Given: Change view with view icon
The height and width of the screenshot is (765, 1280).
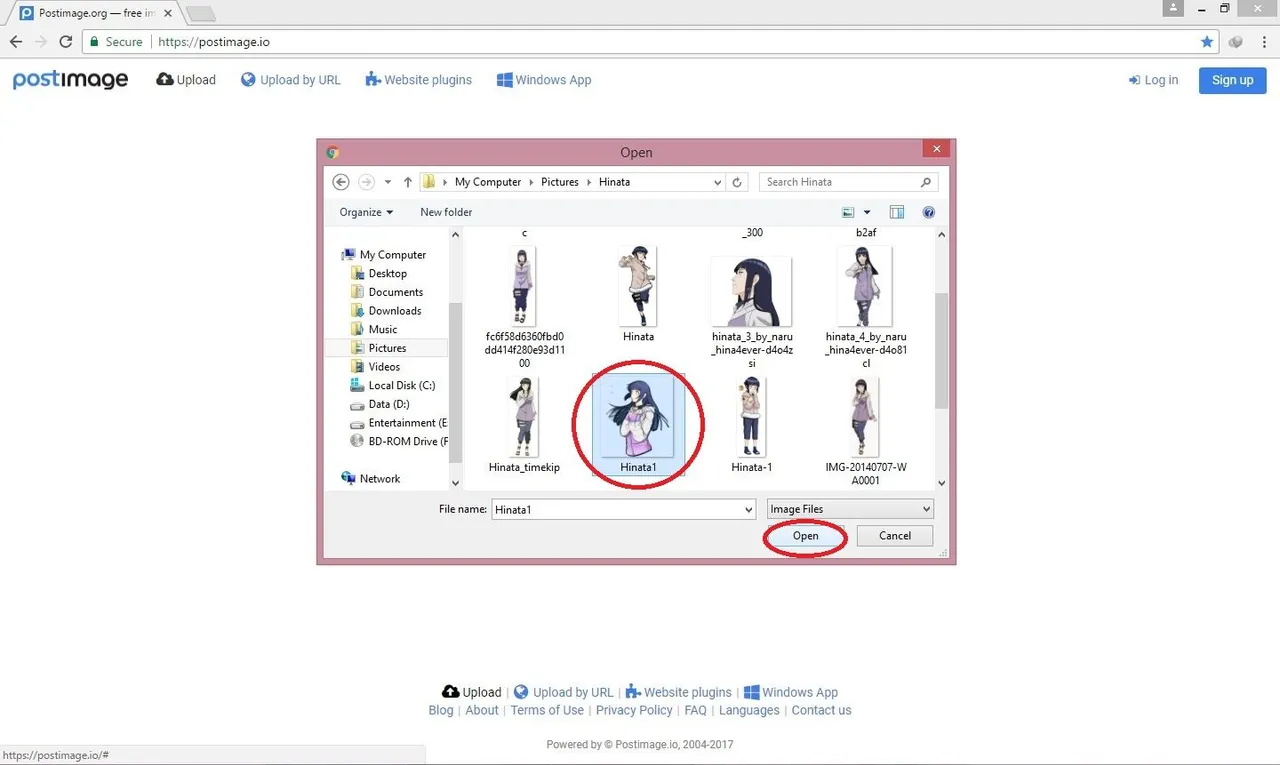Looking at the screenshot, I should point(848,212).
